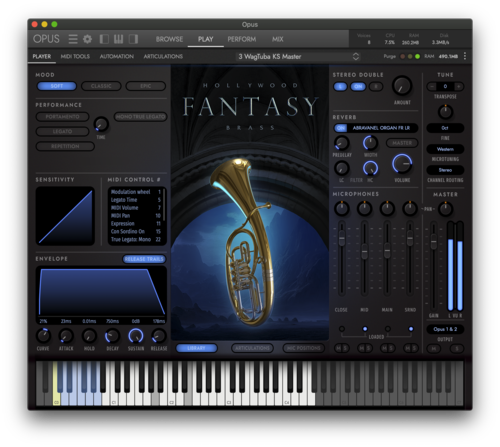Viewport: 500px width, 447px height.
Task: Select Stereo Double R channel
Action: [x=376, y=87]
